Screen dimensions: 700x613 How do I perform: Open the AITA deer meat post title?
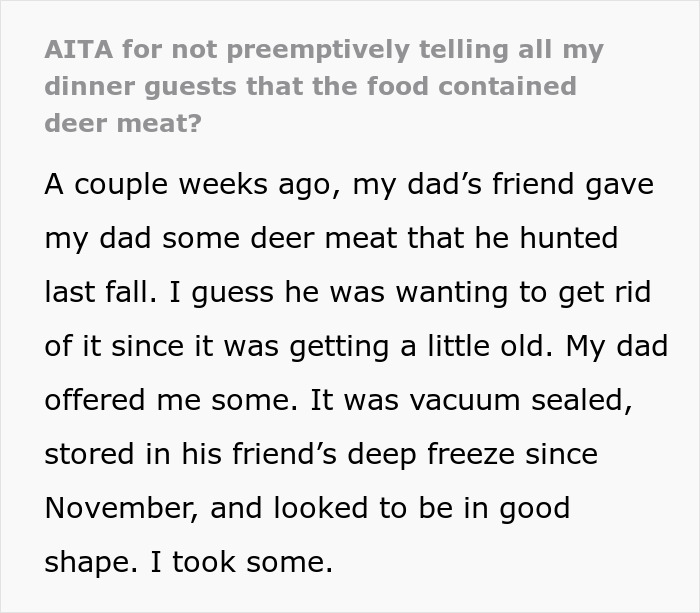(324, 86)
